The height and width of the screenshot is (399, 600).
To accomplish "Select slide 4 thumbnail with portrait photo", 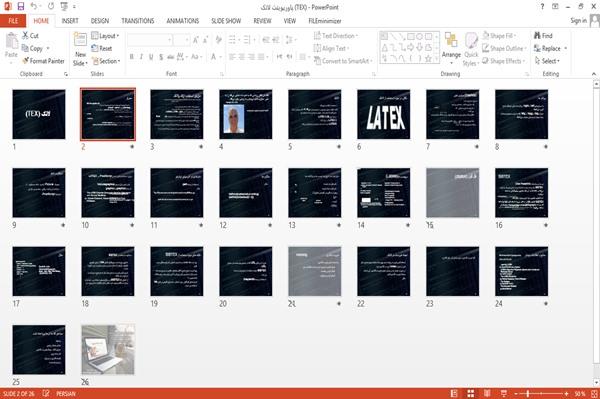I will 246,114.
